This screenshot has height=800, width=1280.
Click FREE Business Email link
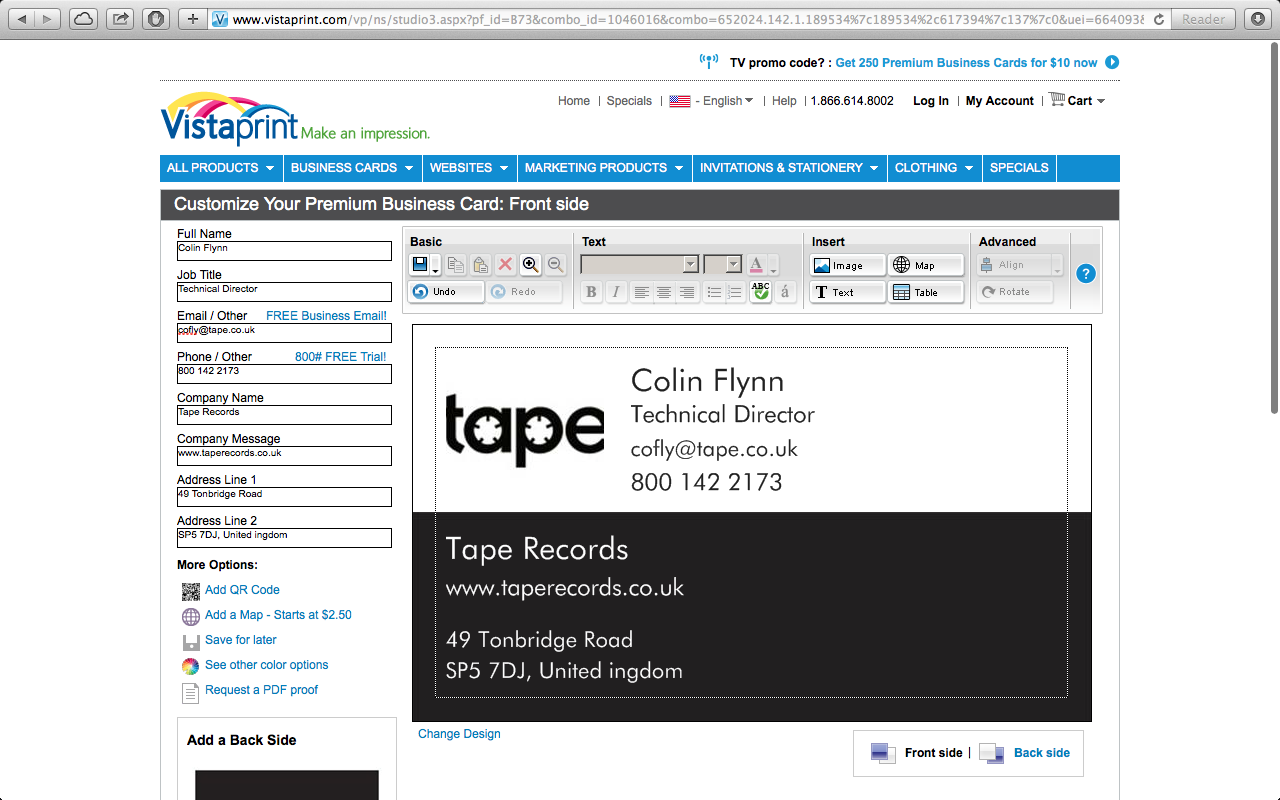coord(326,316)
